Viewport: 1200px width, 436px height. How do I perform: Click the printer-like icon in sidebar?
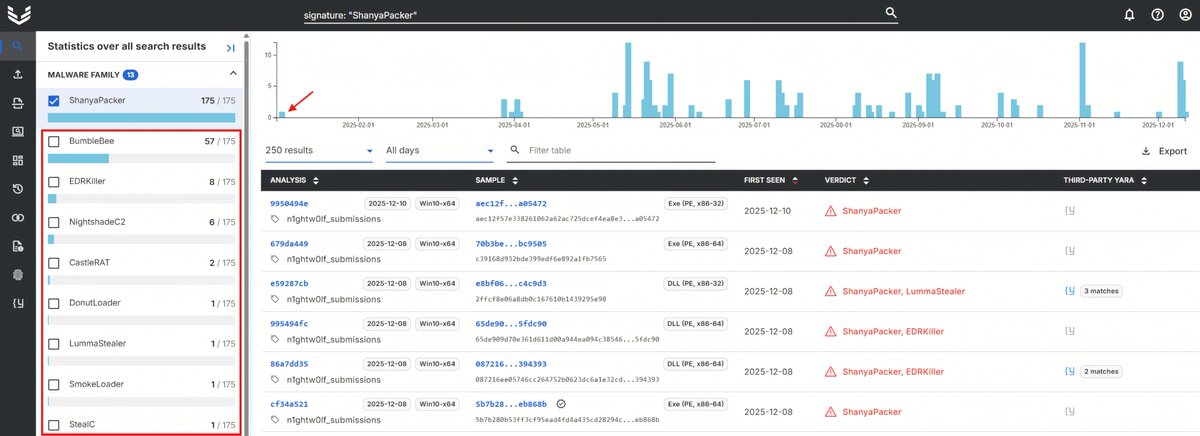click(x=17, y=103)
